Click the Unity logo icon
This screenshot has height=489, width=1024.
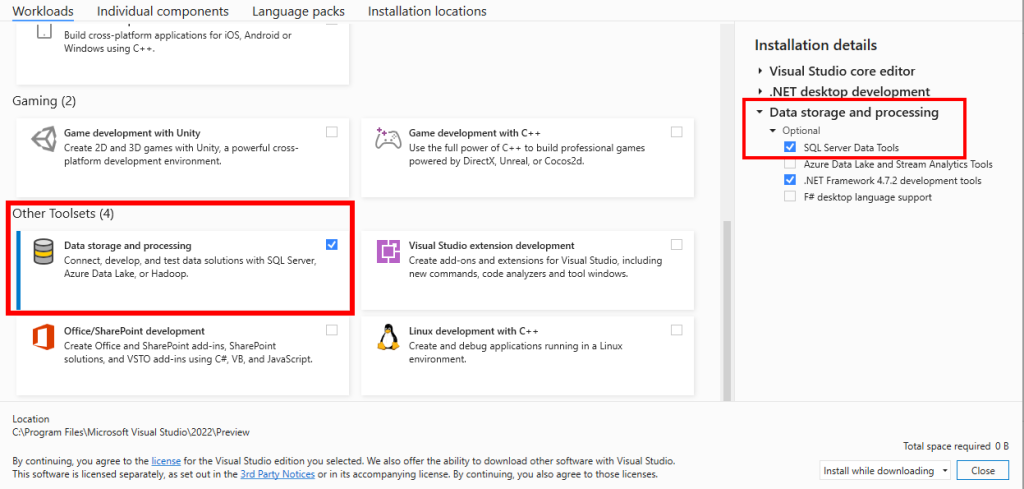pos(43,140)
